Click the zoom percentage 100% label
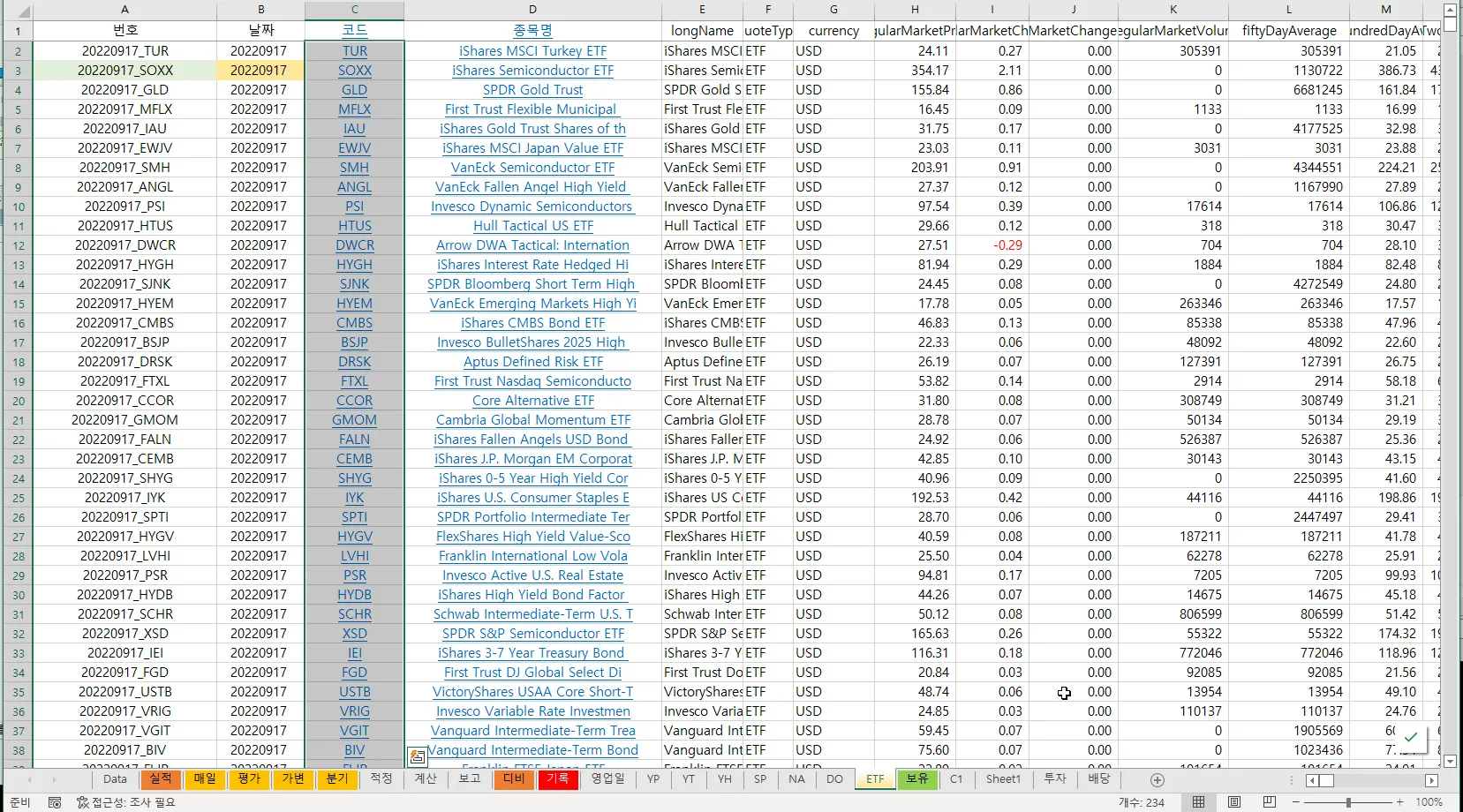This screenshot has width=1463, height=812. 1429,802
